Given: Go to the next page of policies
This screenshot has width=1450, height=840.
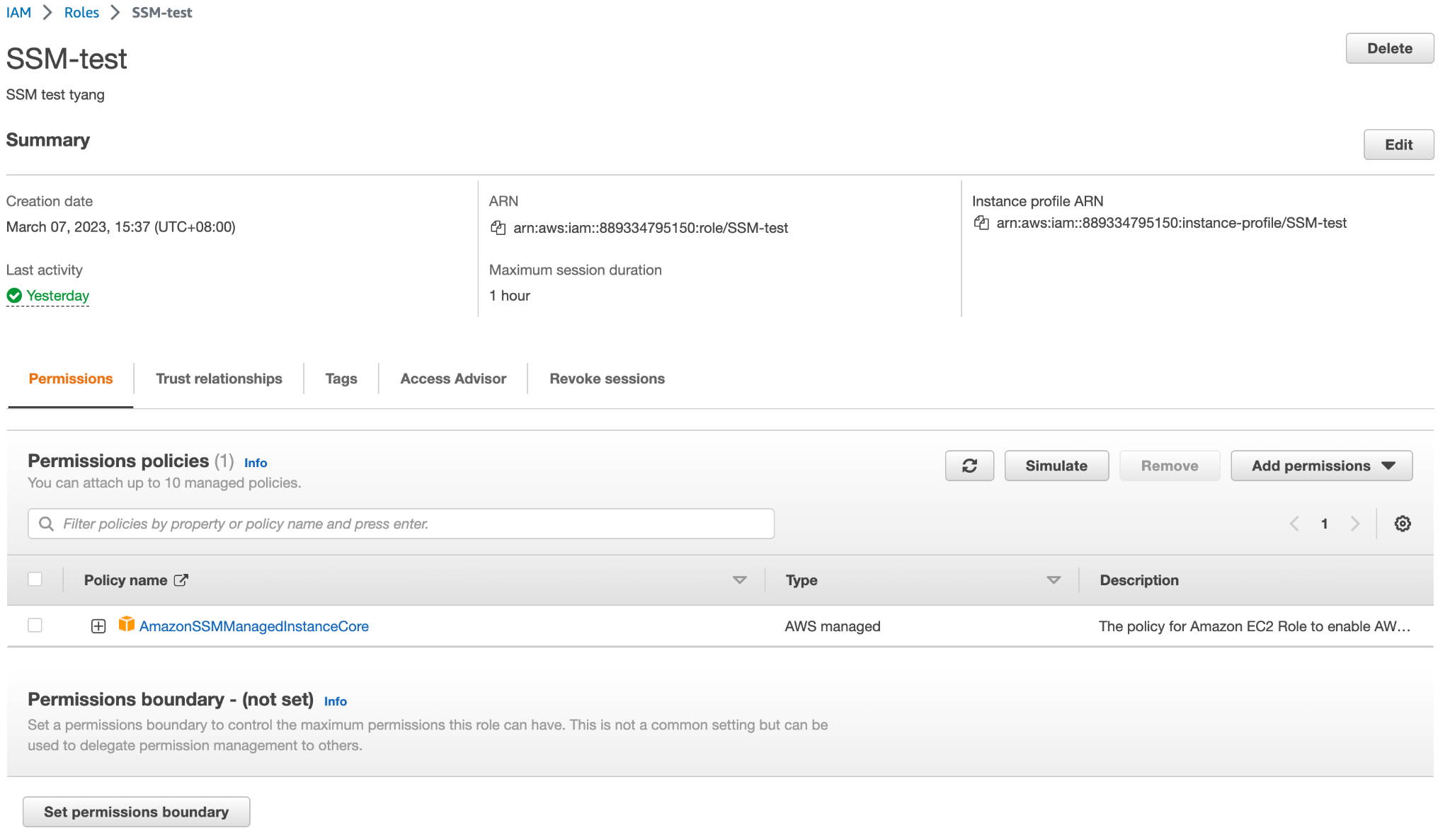Looking at the screenshot, I should pyautogui.click(x=1355, y=524).
